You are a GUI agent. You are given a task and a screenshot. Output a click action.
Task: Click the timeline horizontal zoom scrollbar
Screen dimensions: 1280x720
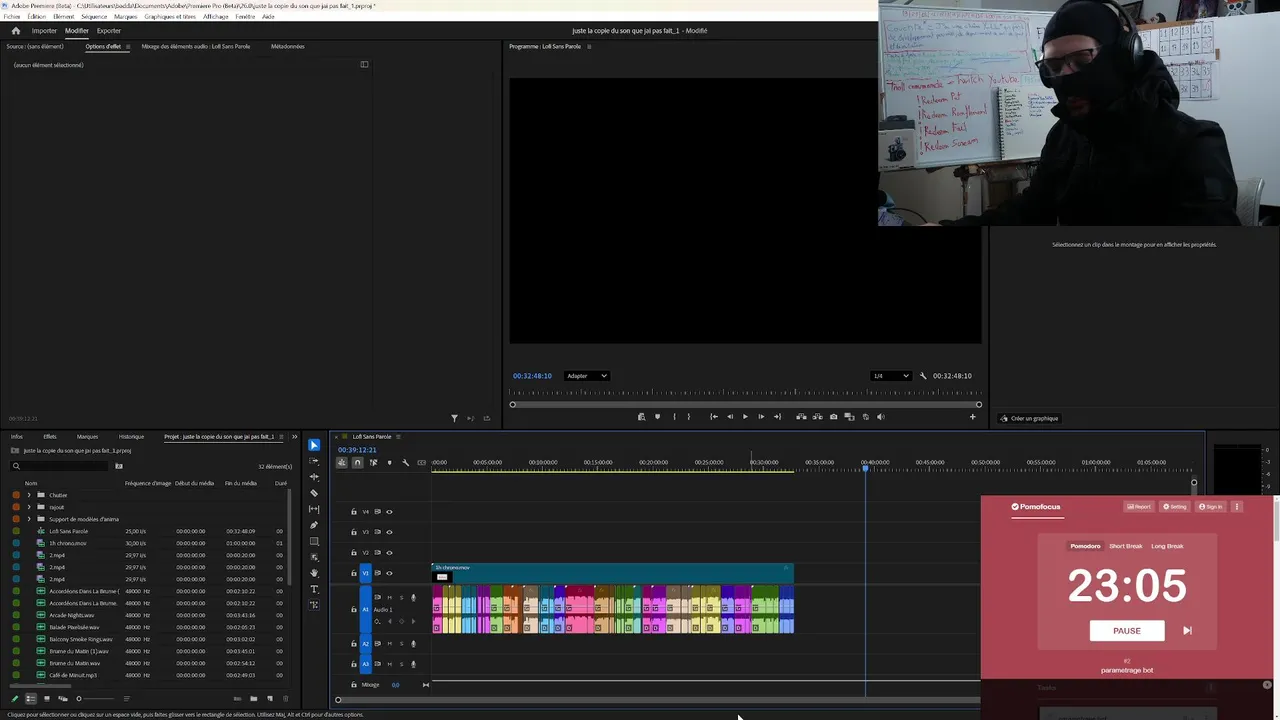(660, 699)
